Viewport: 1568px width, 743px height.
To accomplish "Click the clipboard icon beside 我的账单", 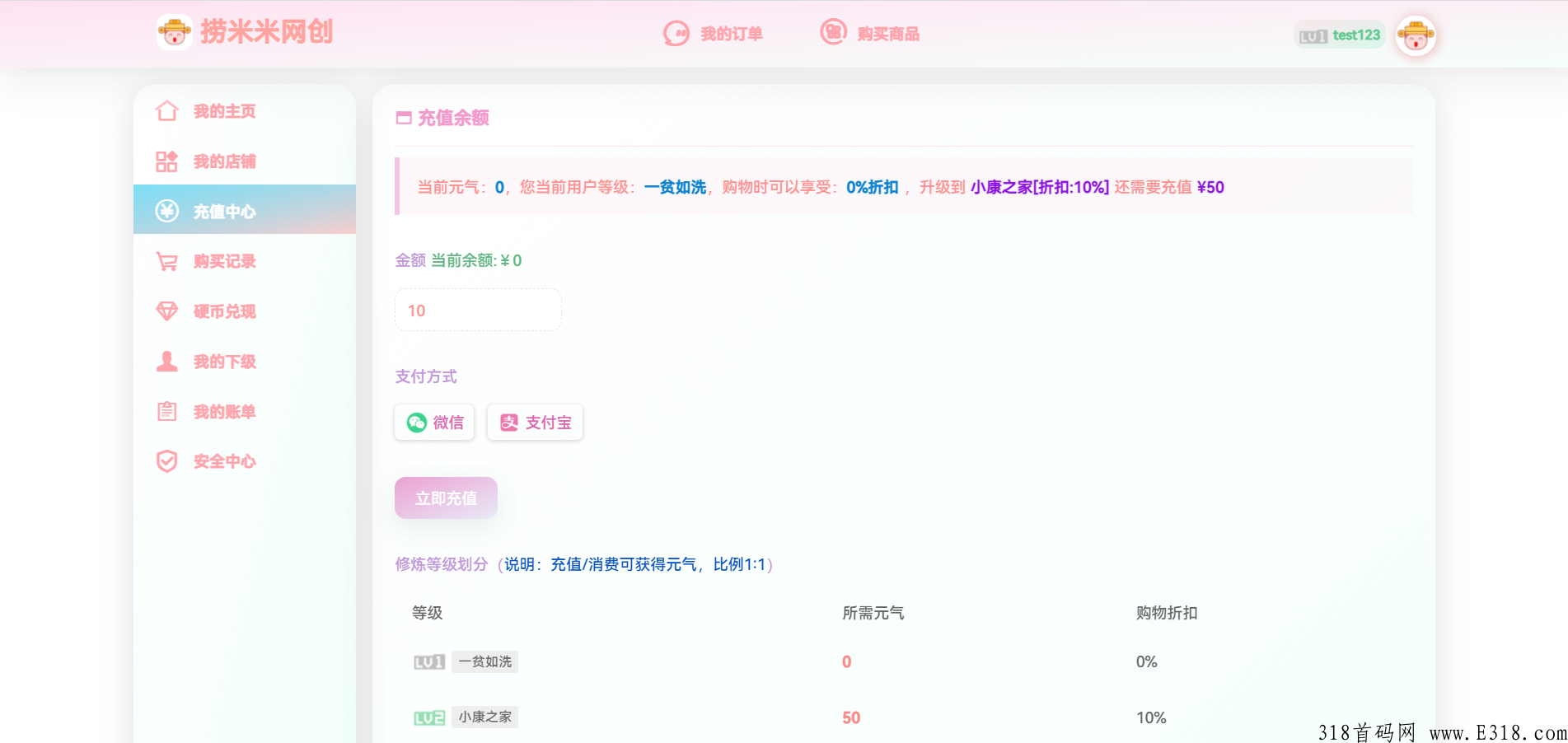I will coord(167,411).
